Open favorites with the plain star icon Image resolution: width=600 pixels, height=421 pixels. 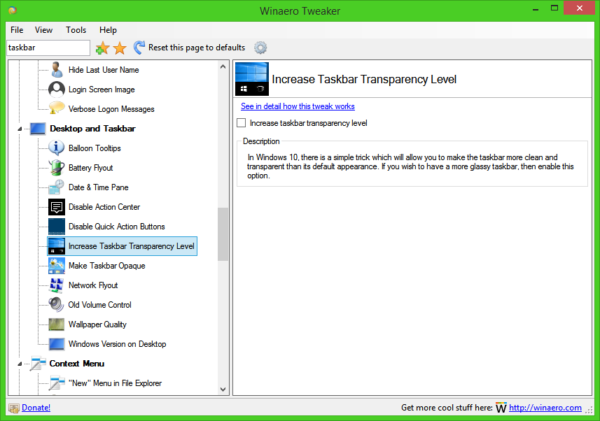[x=120, y=48]
